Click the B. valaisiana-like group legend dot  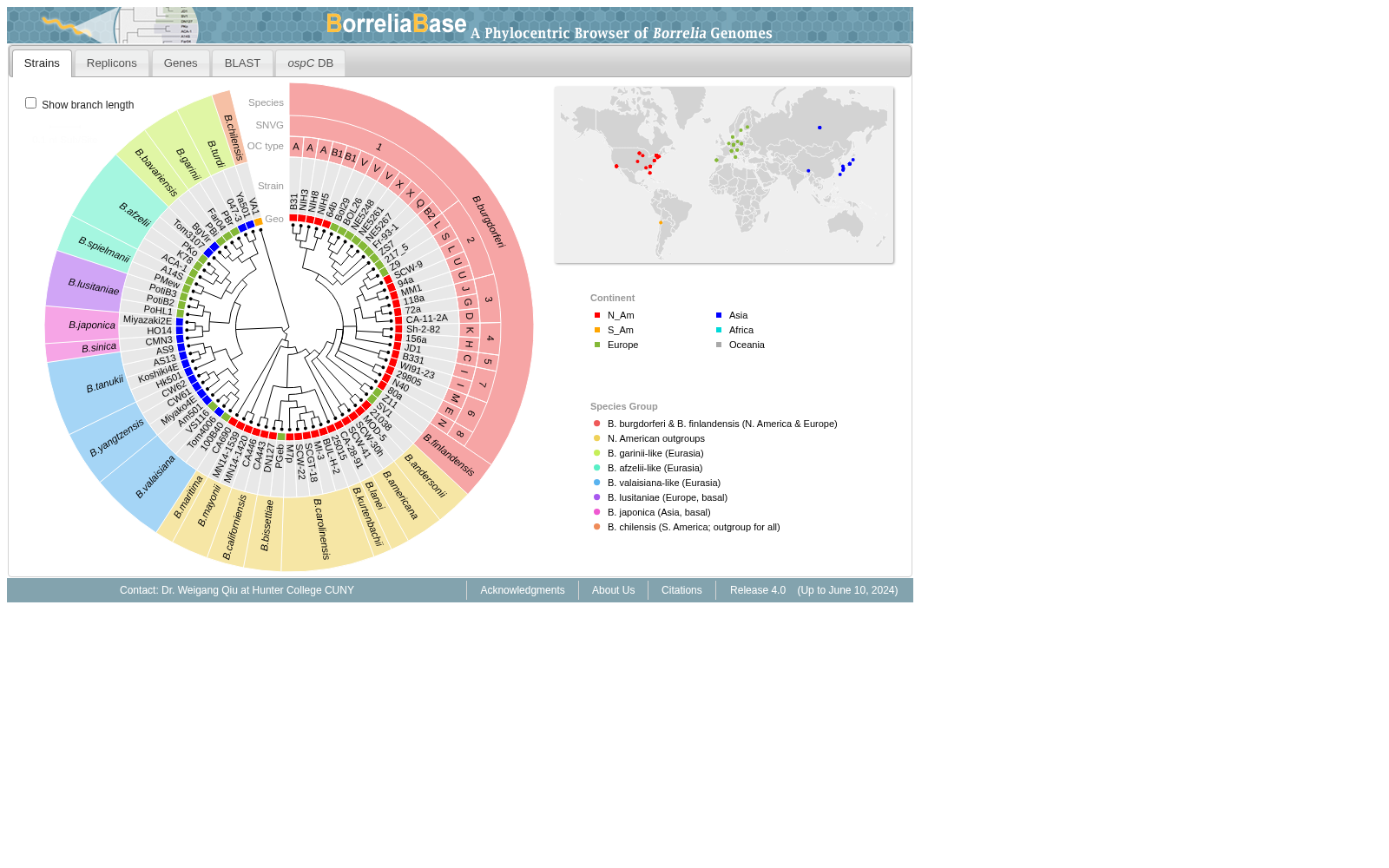[x=597, y=483]
